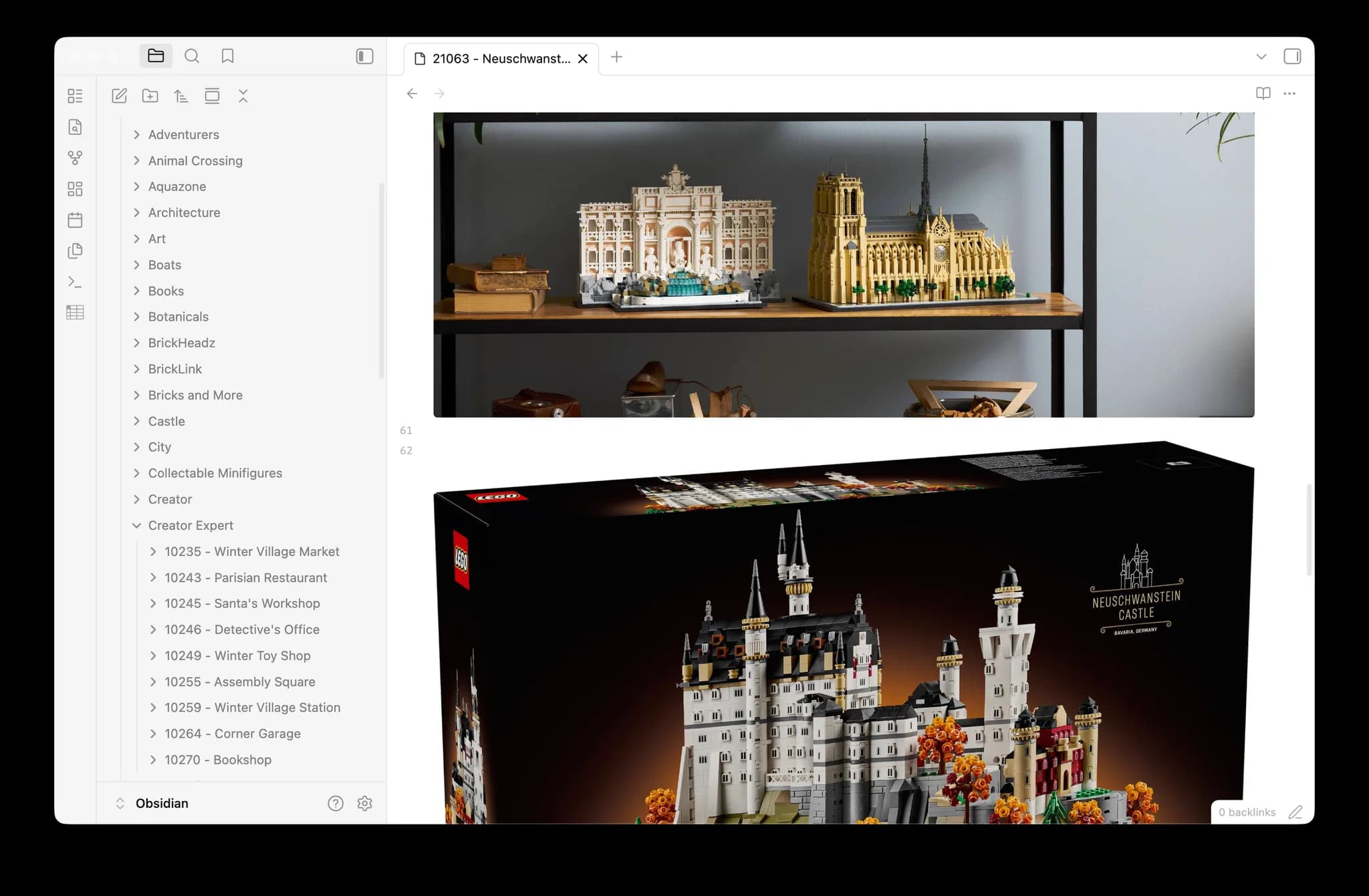
Task: Open the tab list dropdown
Action: point(1261,57)
